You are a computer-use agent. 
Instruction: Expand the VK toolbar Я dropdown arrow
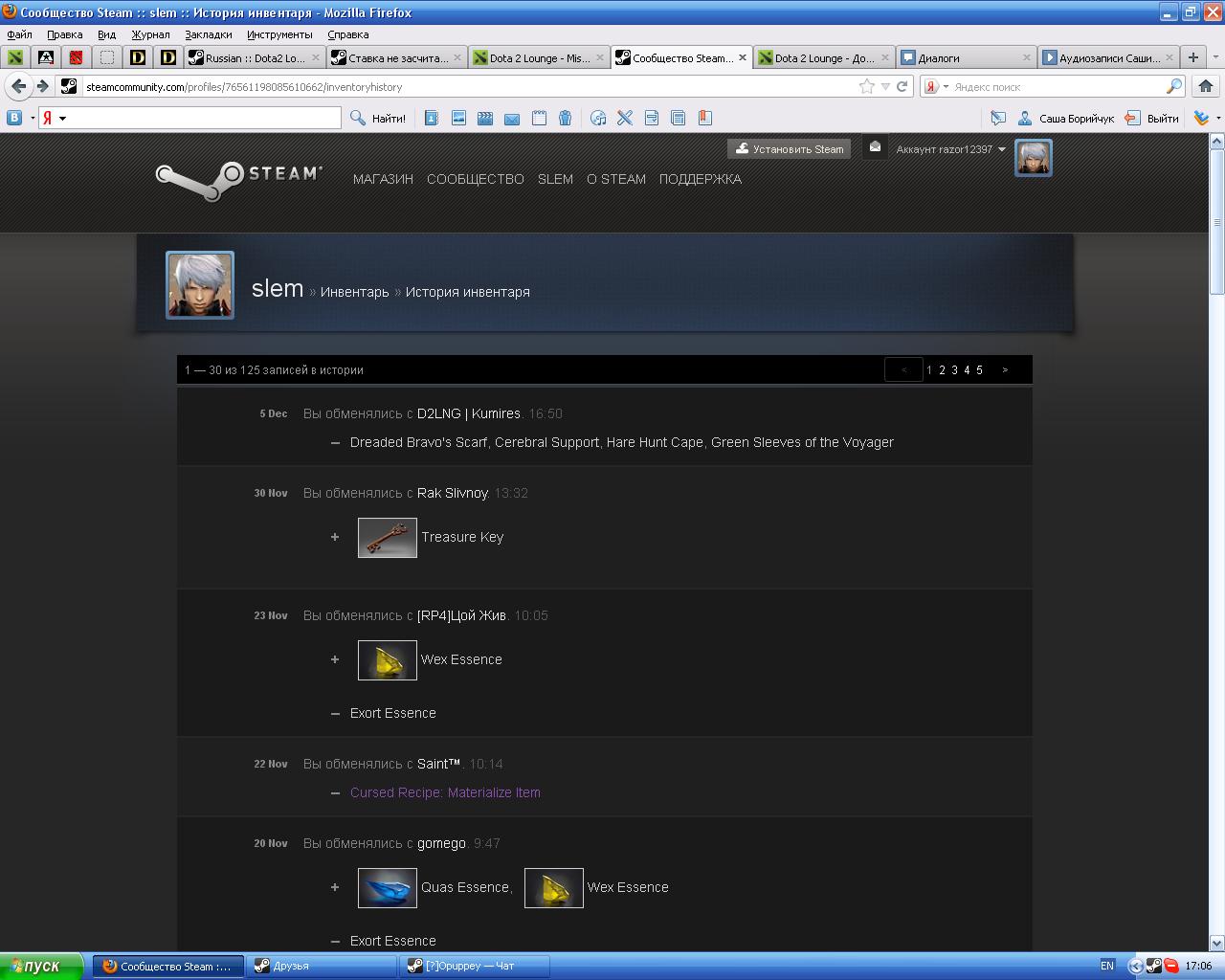[x=63, y=119]
